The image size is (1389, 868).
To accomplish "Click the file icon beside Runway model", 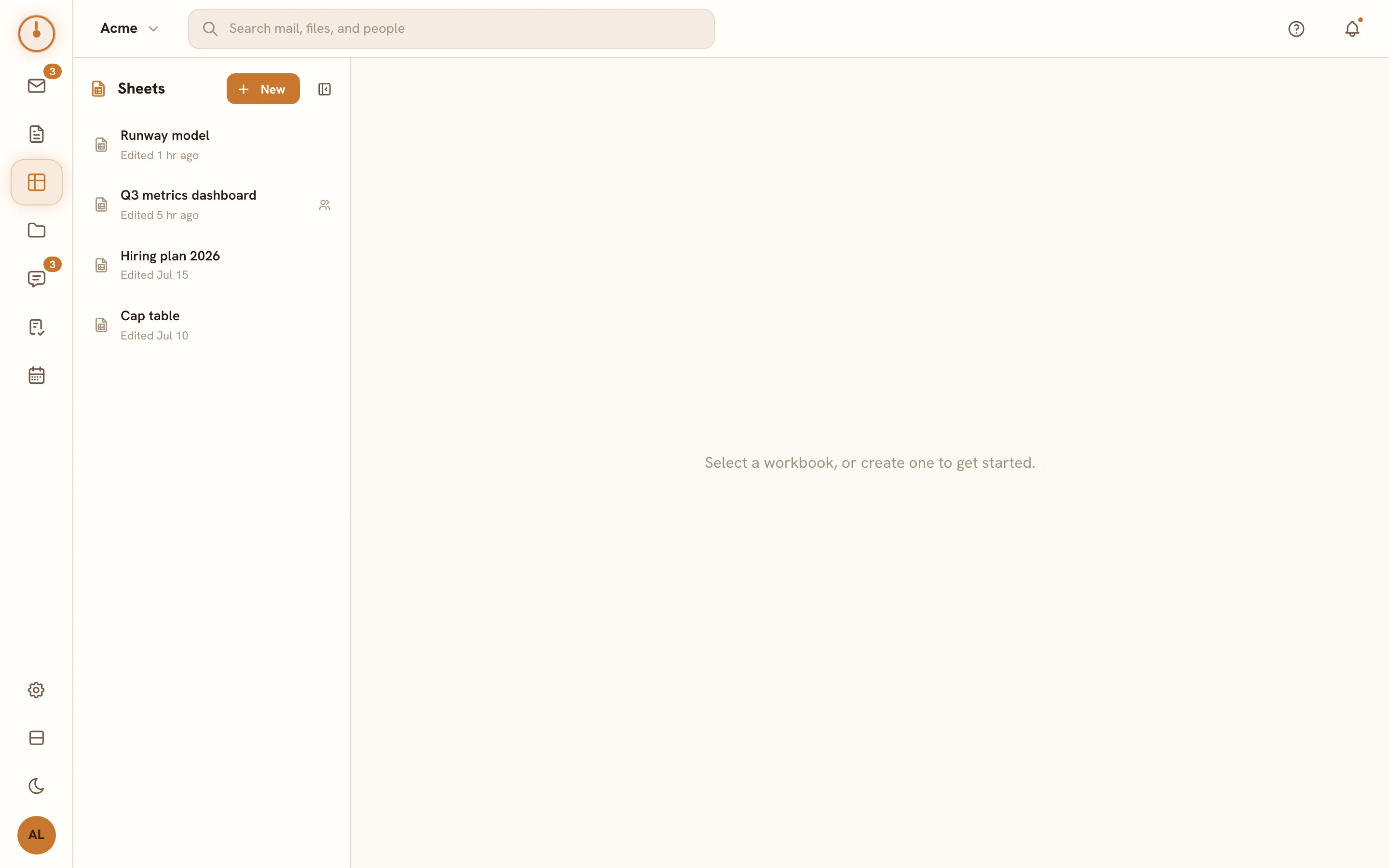I will pos(101,145).
